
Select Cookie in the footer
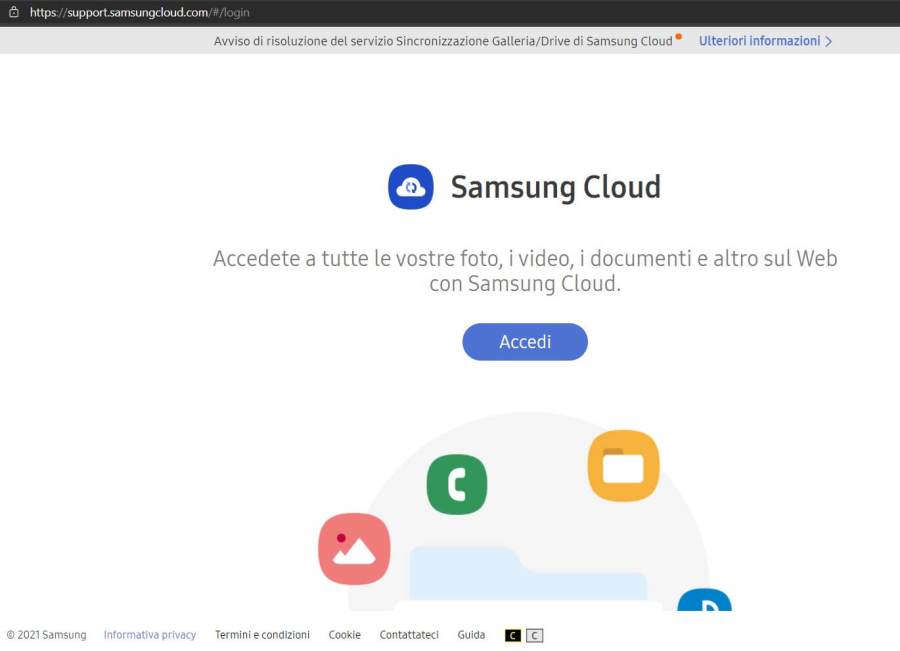(x=344, y=635)
